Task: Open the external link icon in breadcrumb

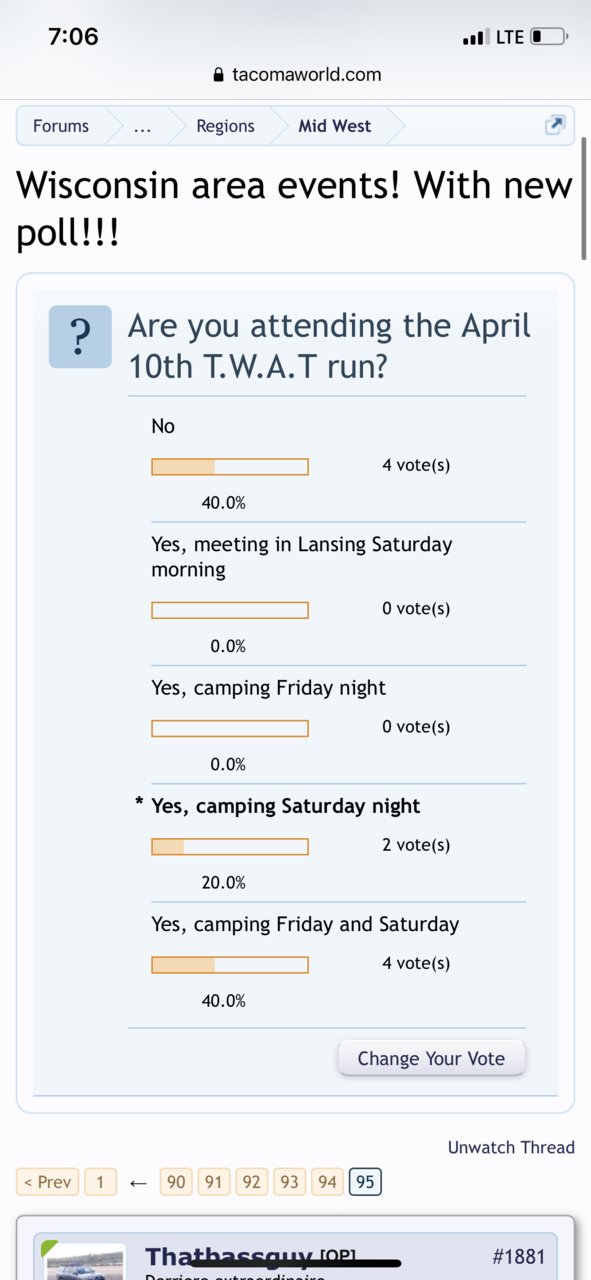Action: 554,125
